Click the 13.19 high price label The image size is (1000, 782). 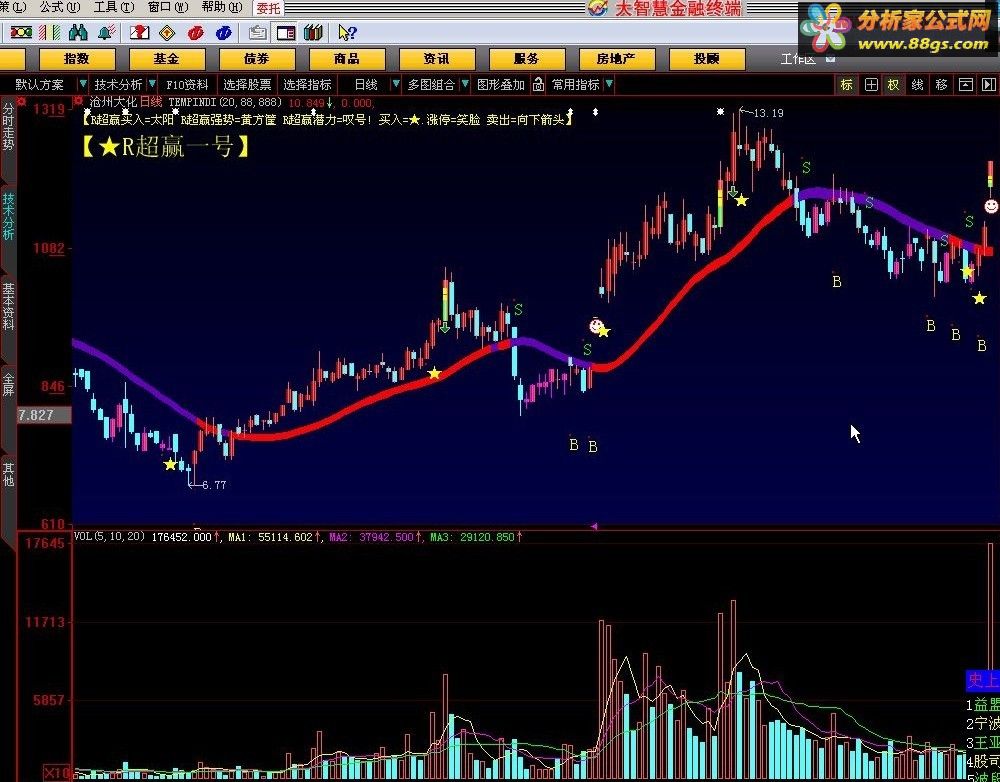coord(768,113)
